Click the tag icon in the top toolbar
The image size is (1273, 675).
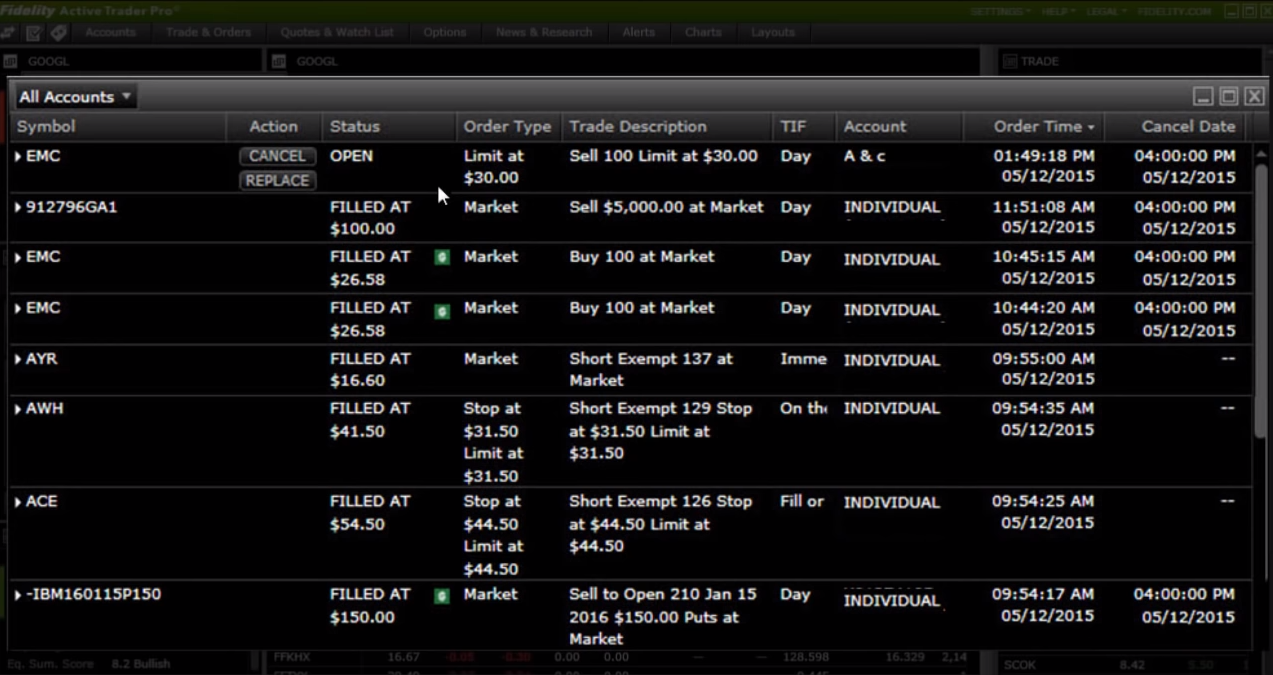[59, 33]
